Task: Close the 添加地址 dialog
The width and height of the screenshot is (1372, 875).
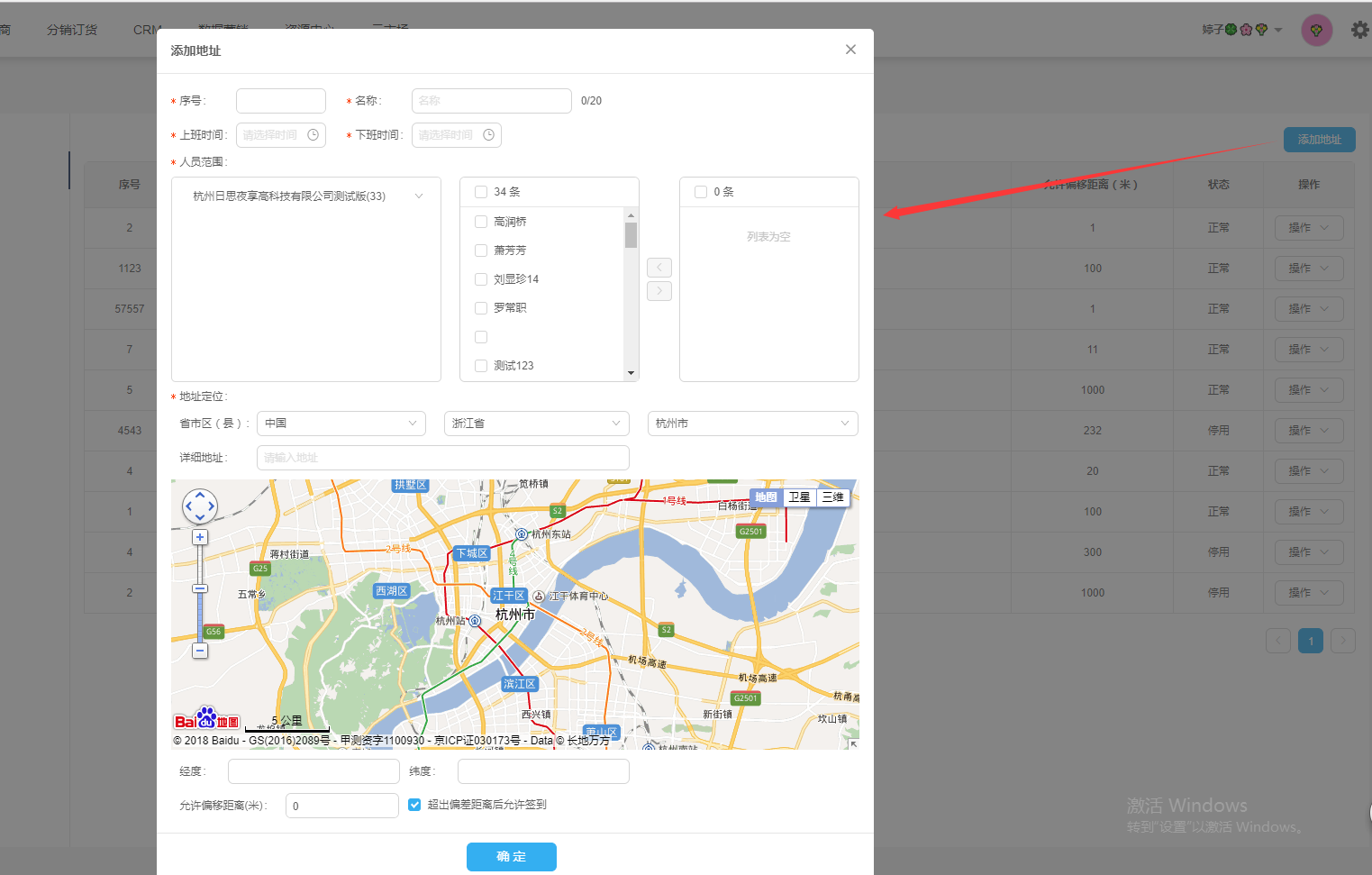Action: pyautogui.click(x=850, y=50)
